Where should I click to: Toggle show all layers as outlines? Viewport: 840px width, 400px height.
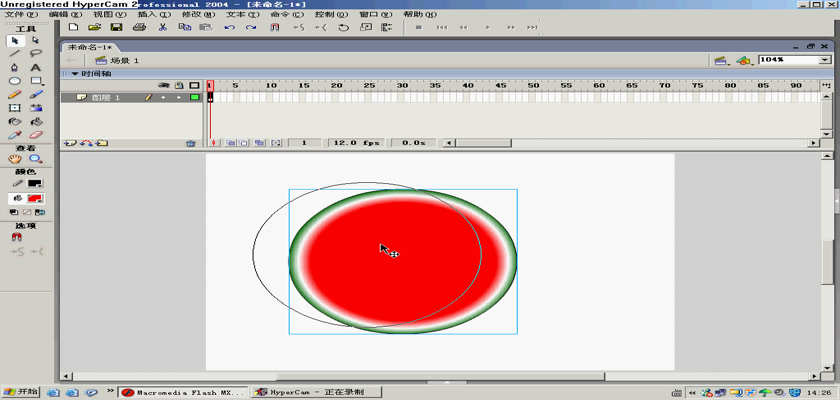194,85
